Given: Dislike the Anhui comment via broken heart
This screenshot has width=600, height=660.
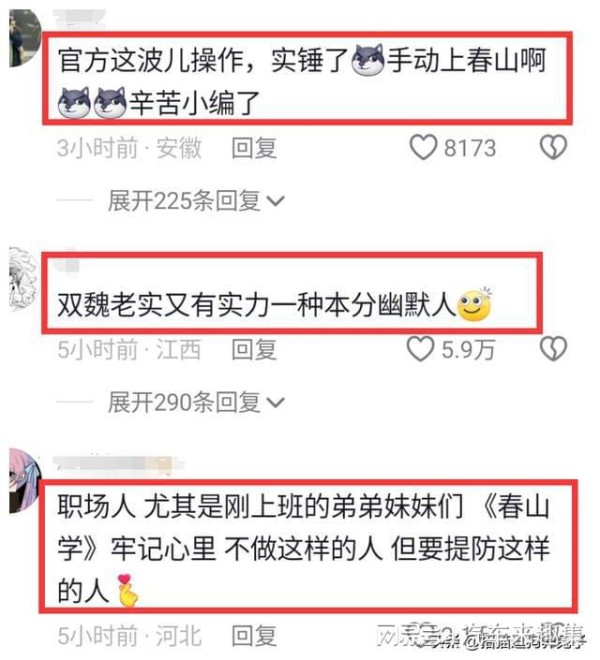Looking at the screenshot, I should pyautogui.click(x=553, y=147).
